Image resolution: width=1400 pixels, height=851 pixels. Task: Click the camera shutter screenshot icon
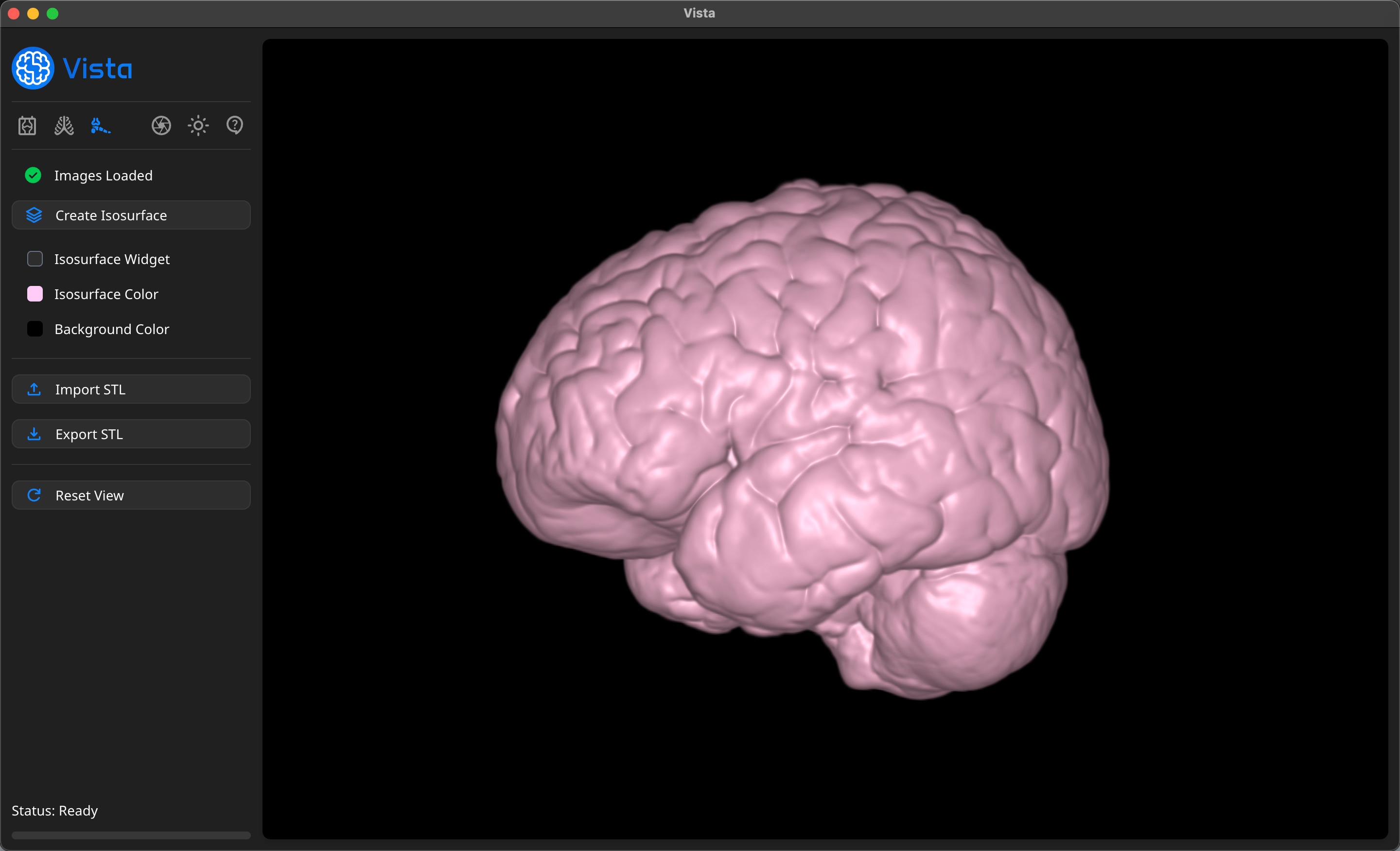[x=161, y=125]
